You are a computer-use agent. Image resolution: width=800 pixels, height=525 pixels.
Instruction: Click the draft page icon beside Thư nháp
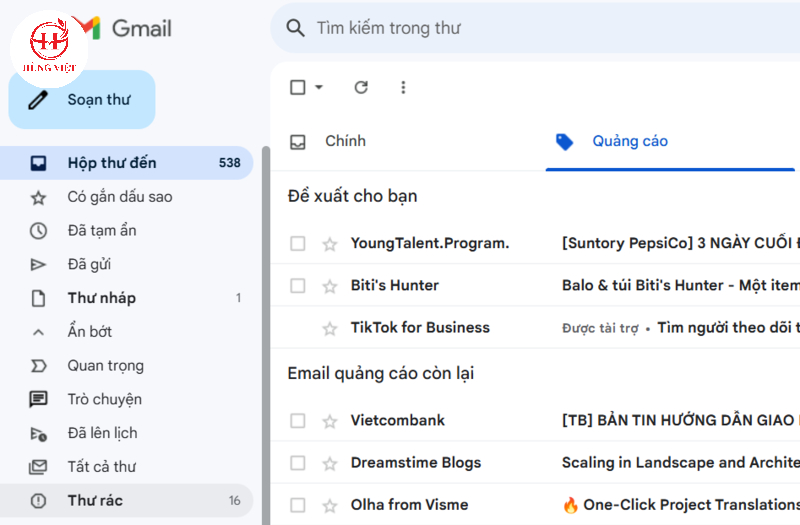38,298
